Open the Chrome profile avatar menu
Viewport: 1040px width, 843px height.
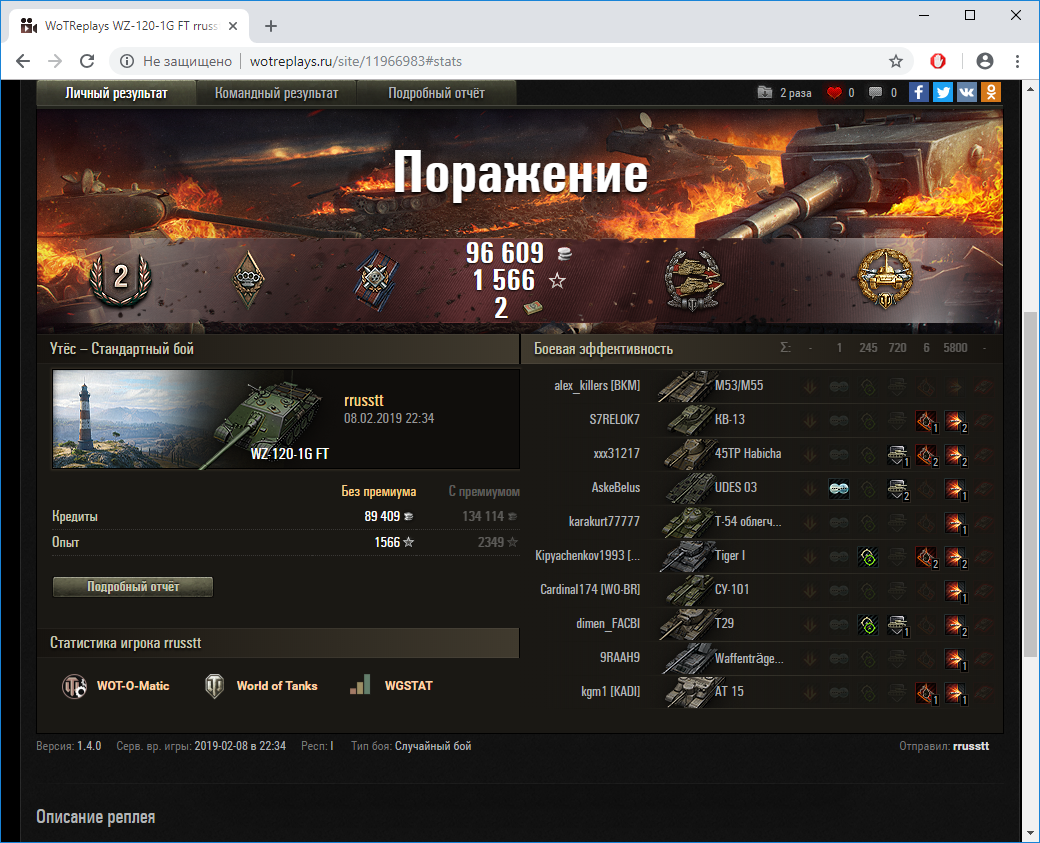pyautogui.click(x=985, y=61)
